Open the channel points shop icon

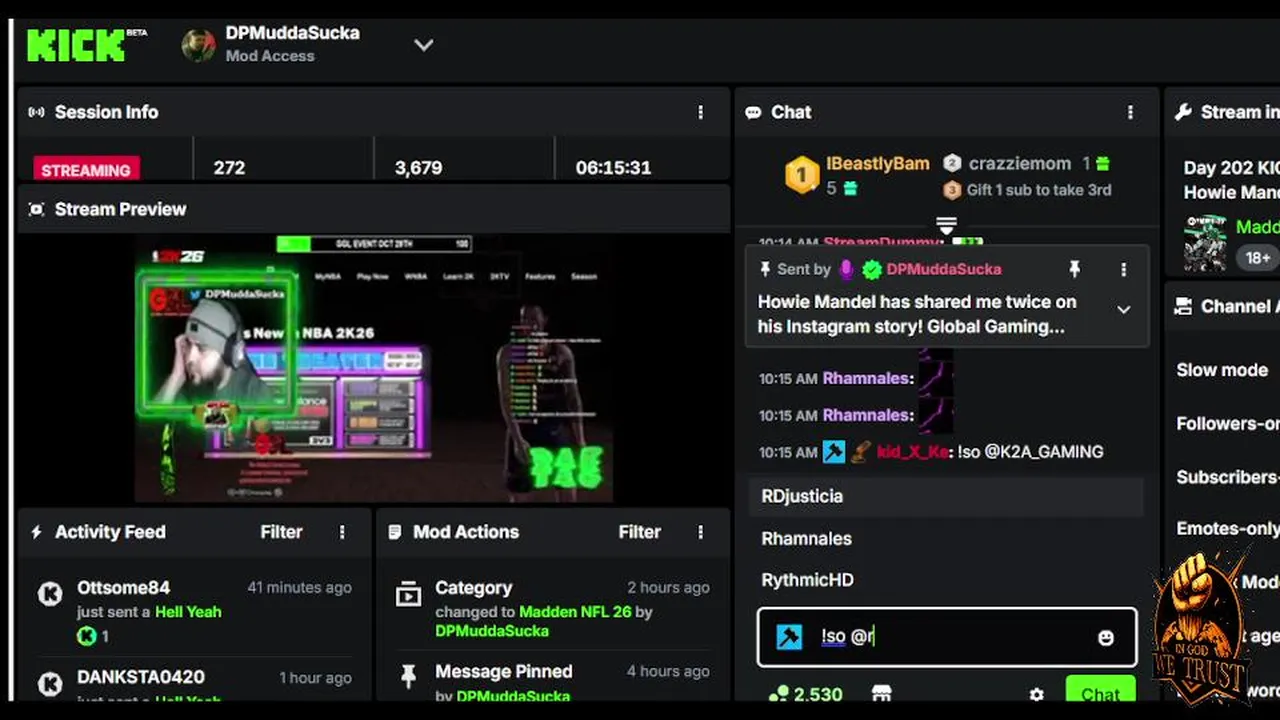[x=881, y=694]
